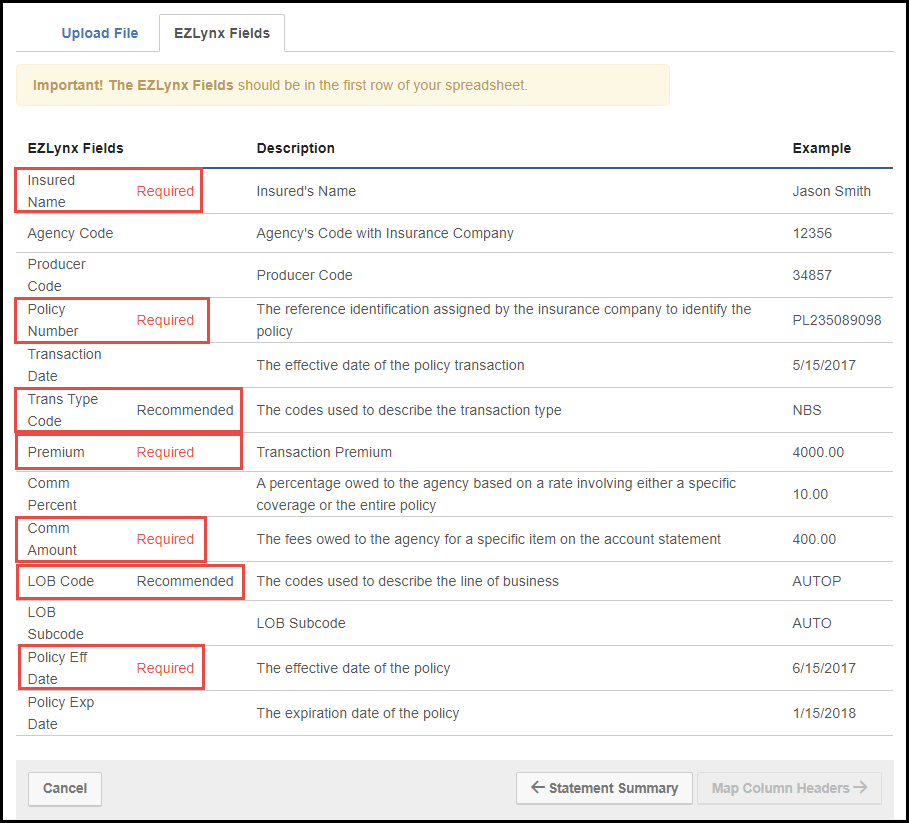
Task: Click the example value AUTO
Action: coord(812,623)
